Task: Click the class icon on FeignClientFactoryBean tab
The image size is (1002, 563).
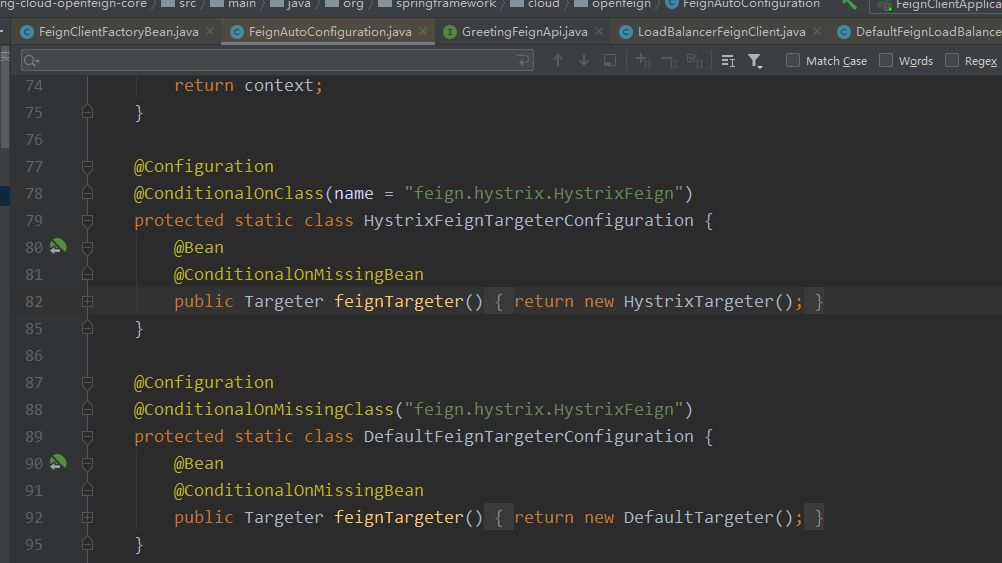Action: tap(27, 32)
